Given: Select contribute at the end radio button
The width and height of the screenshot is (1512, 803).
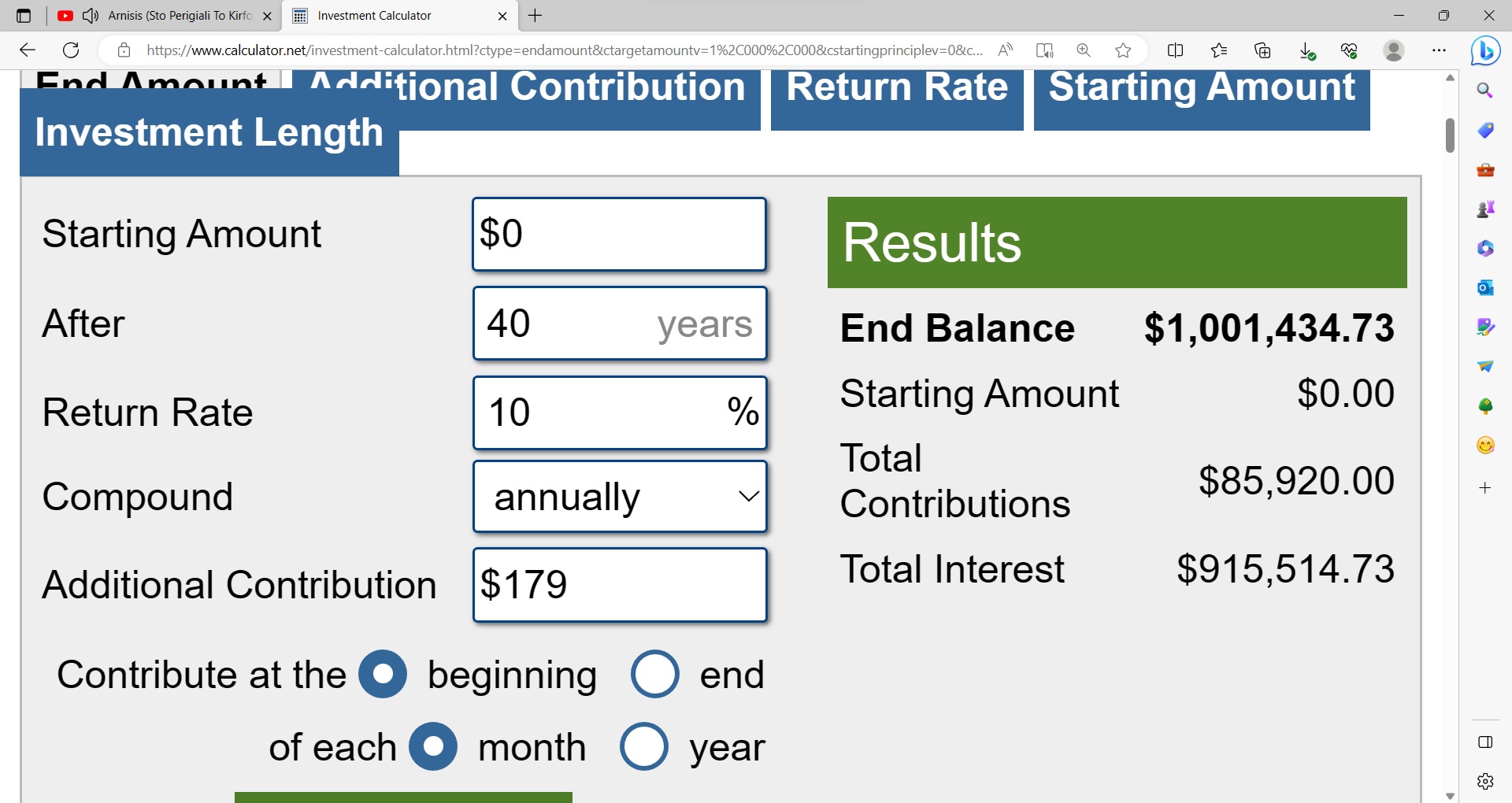Looking at the screenshot, I should point(654,674).
